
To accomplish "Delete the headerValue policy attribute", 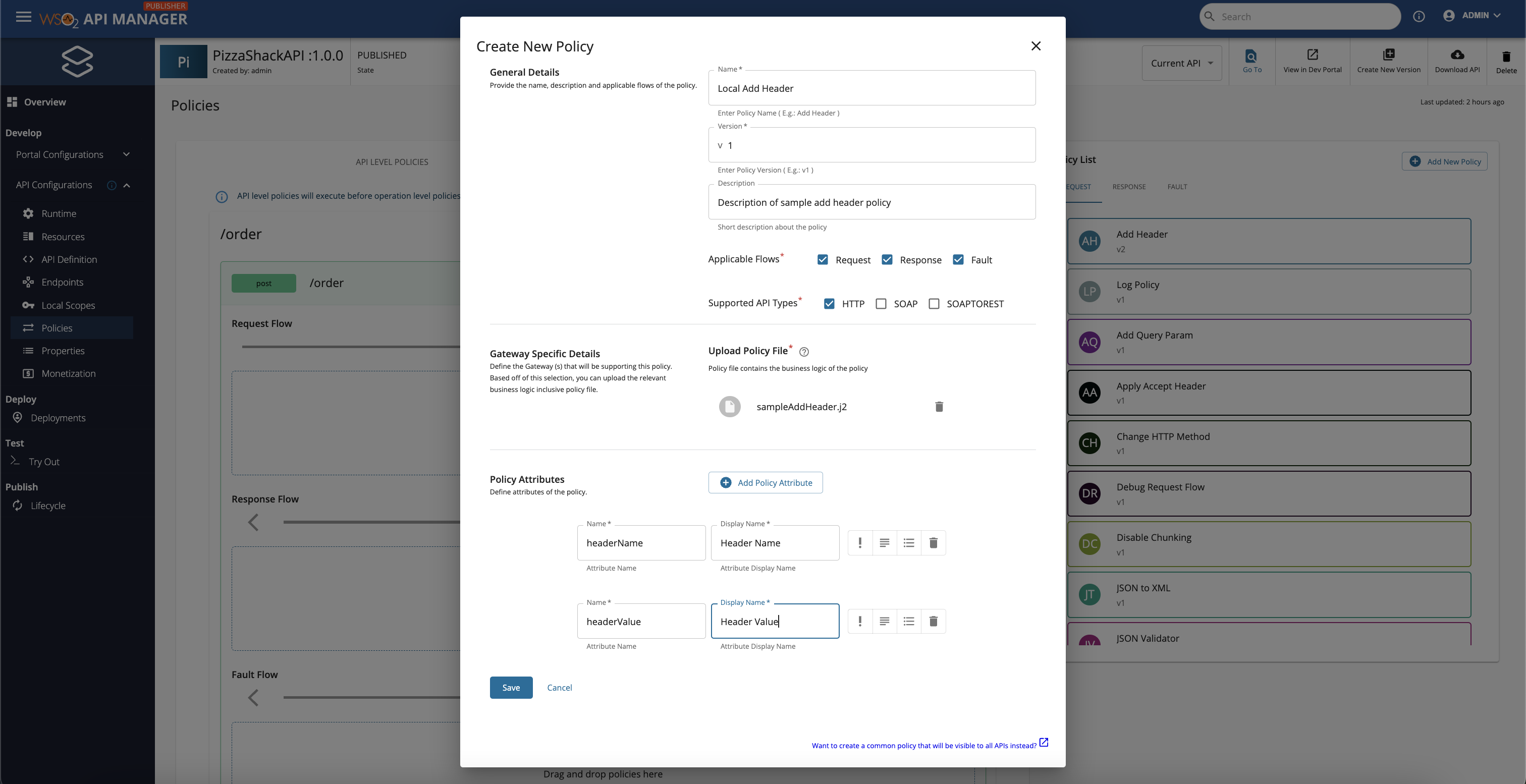I will tap(934, 621).
